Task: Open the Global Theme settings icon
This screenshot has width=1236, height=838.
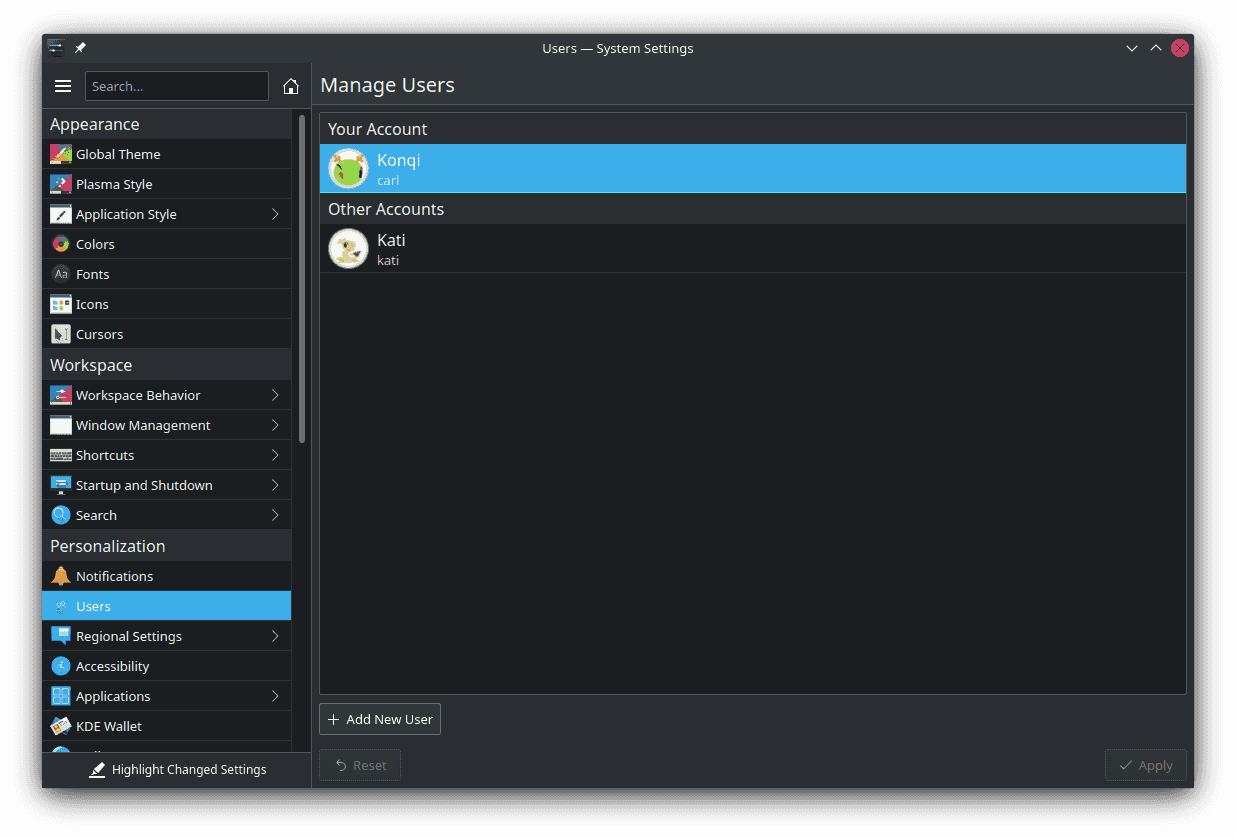Action: click(60, 153)
